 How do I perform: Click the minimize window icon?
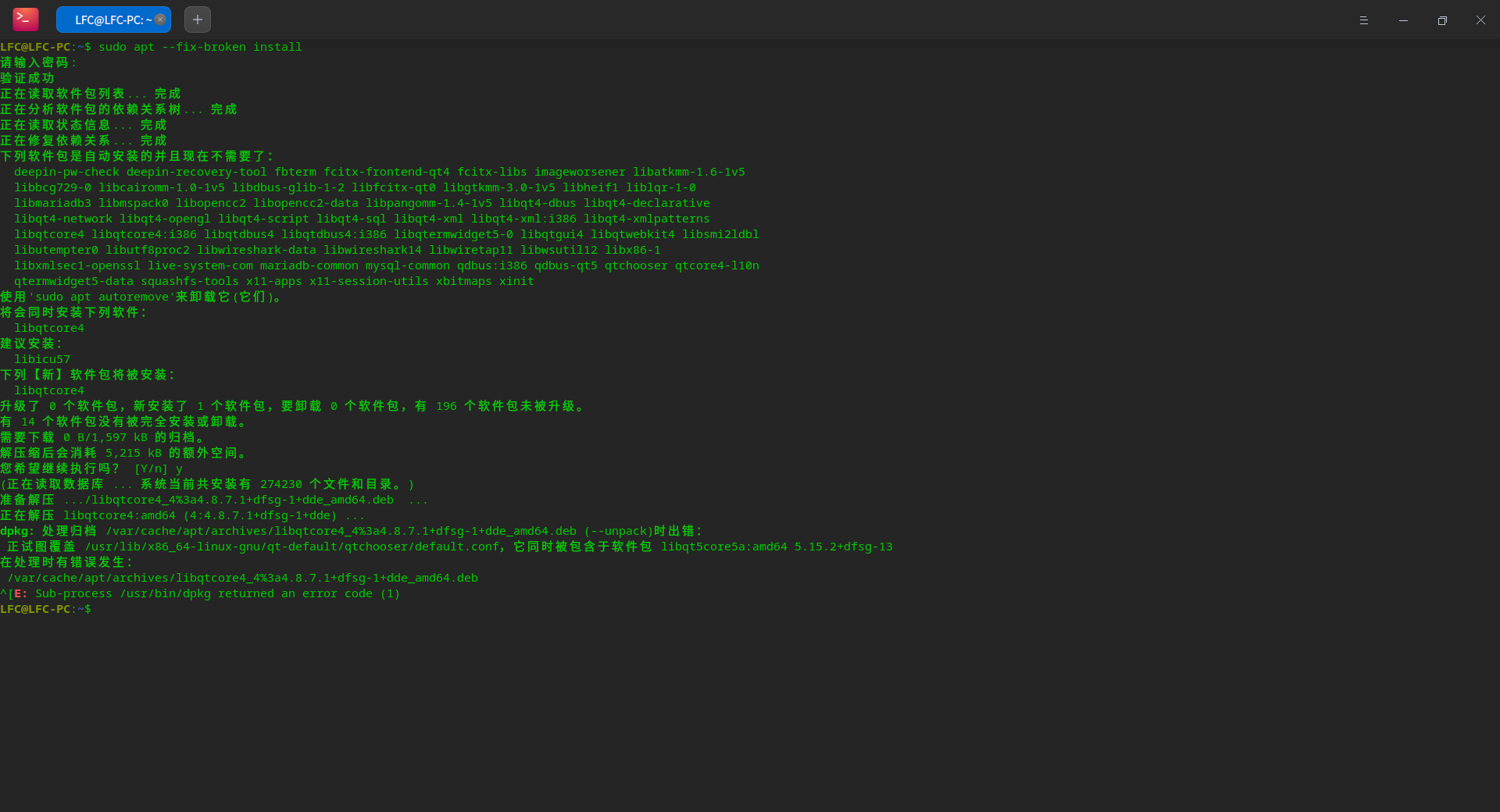click(1403, 20)
